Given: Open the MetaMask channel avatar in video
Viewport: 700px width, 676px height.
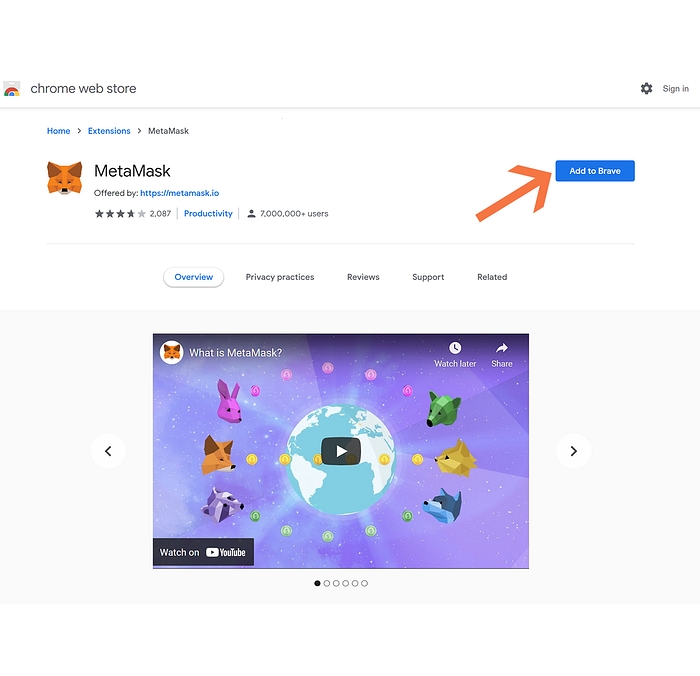Looking at the screenshot, I should [172, 352].
